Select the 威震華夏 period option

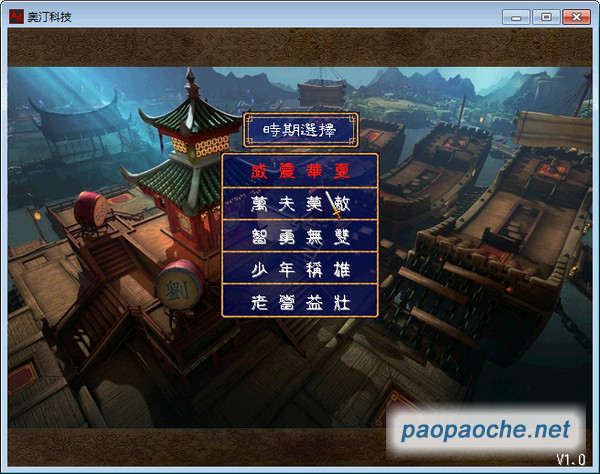(x=300, y=171)
